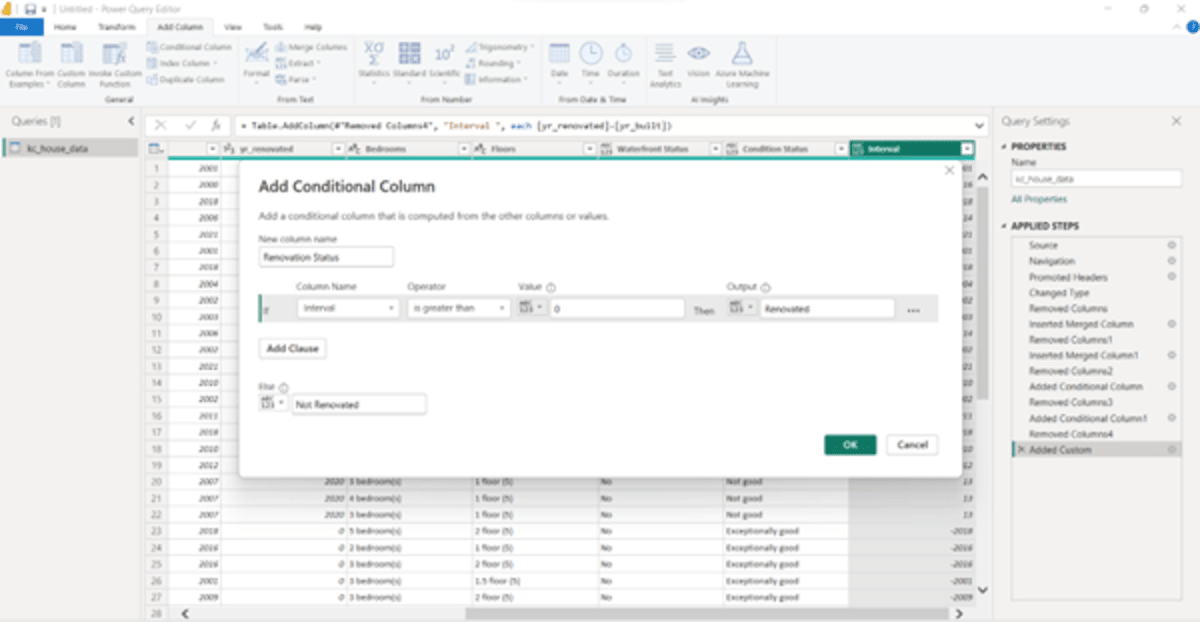Cancel formula edit with the X icon

point(161,126)
